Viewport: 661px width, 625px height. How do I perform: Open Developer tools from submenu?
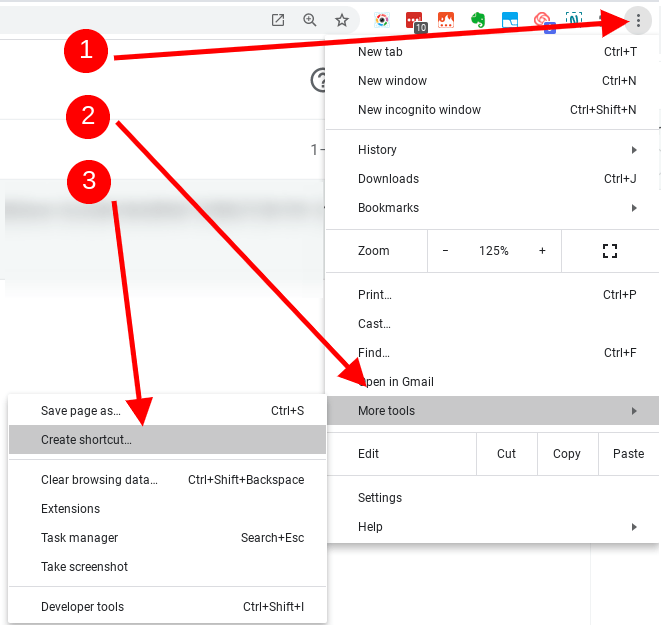[x=167, y=607]
